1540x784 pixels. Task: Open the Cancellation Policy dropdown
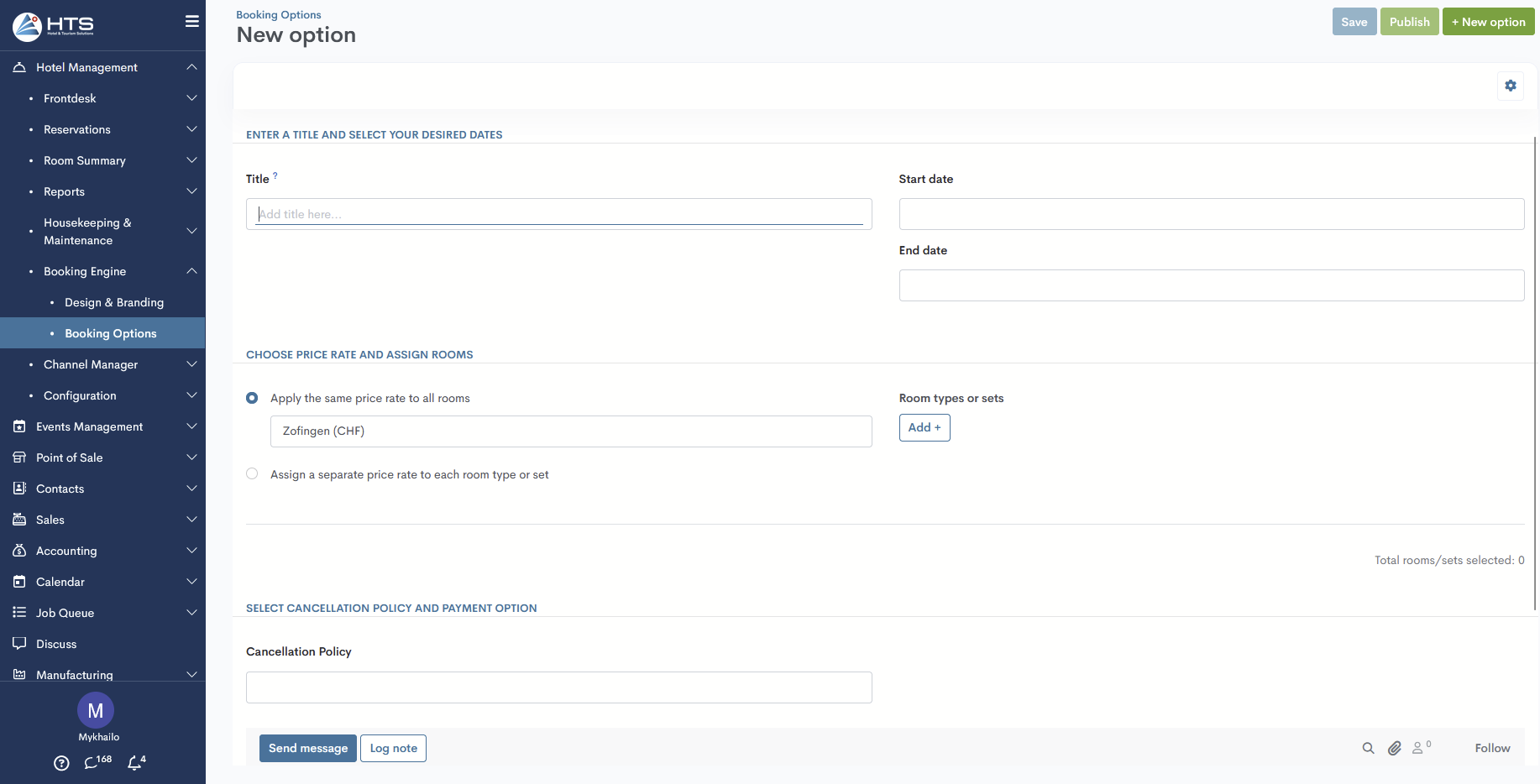tap(558, 687)
